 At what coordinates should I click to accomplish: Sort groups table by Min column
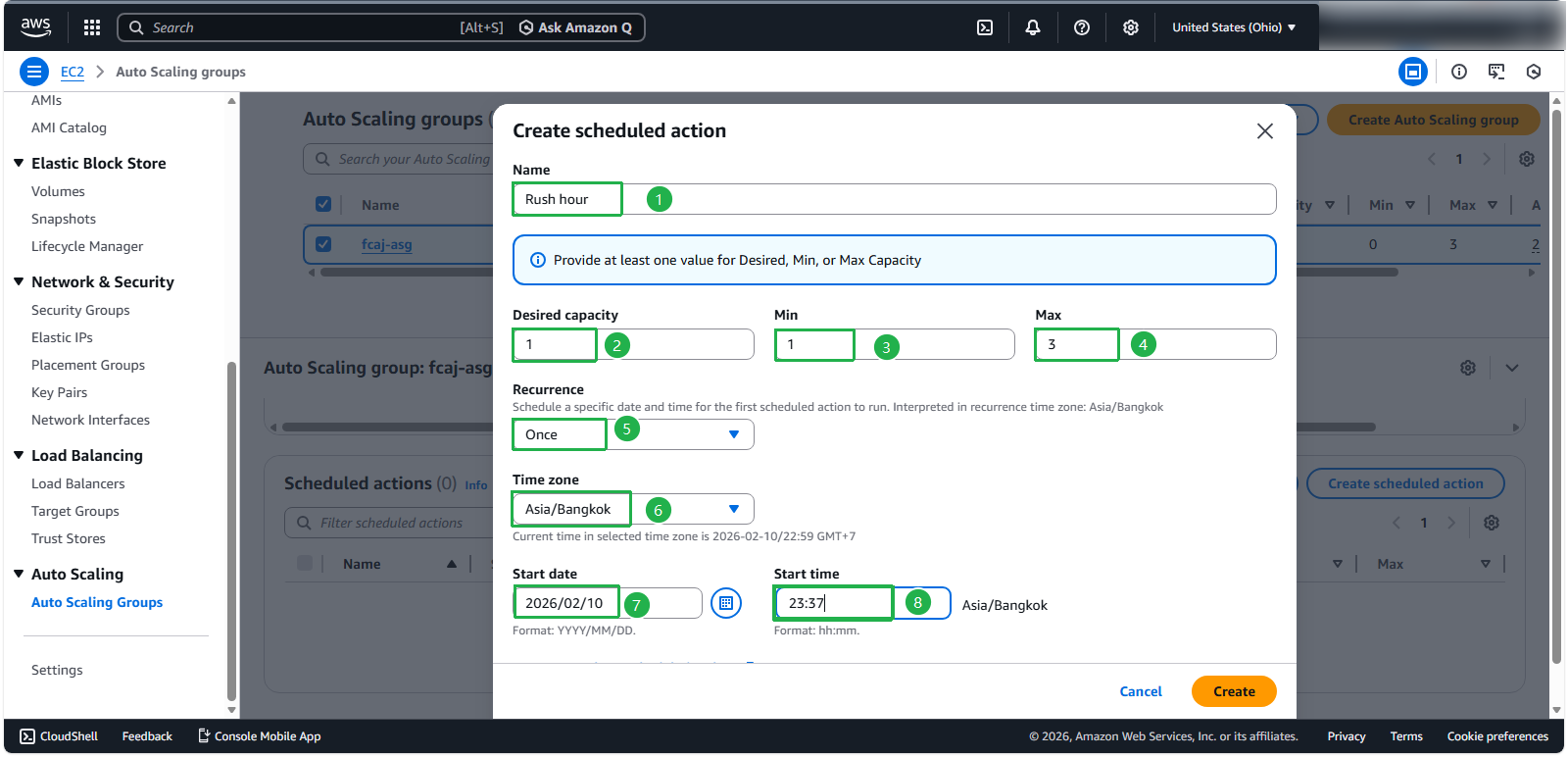1410,205
